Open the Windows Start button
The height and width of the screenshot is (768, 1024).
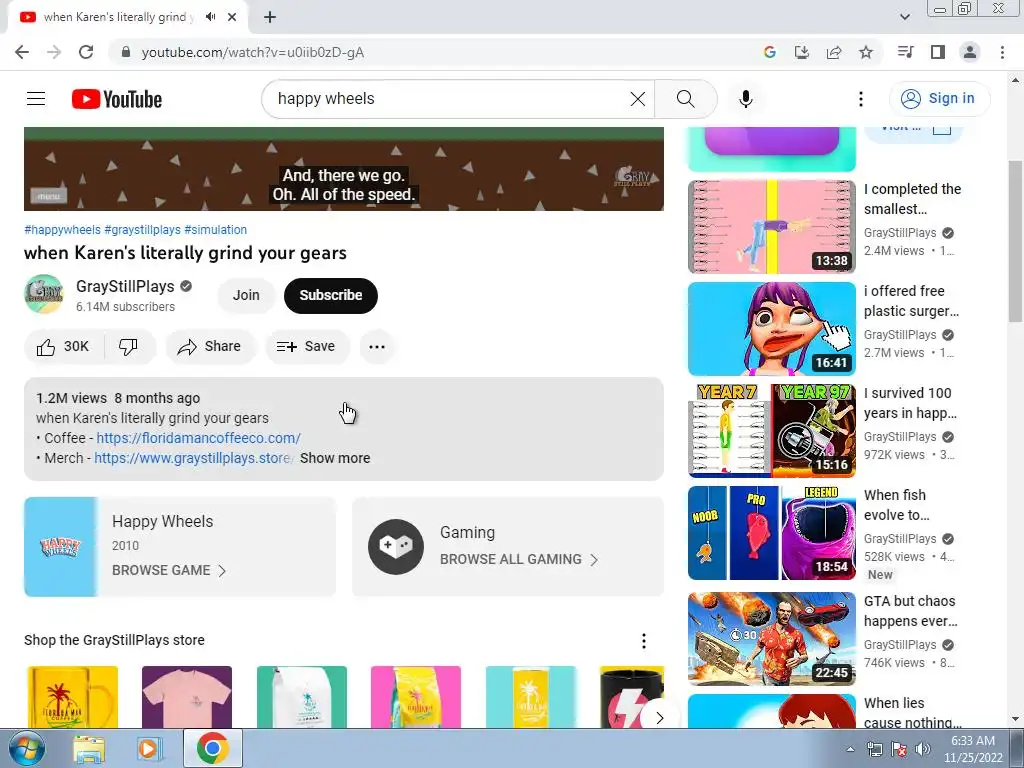coord(26,748)
